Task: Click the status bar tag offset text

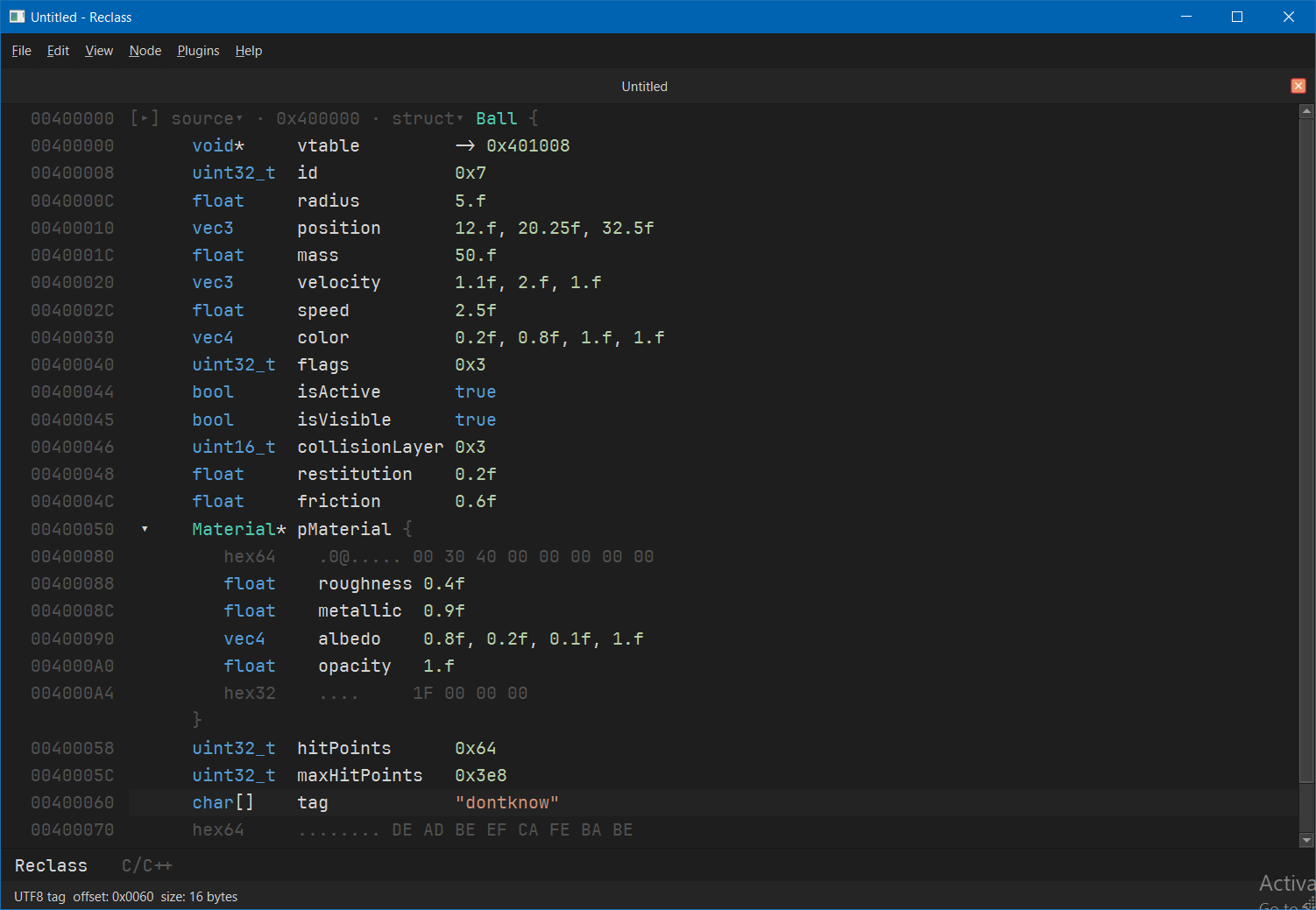Action: tap(126, 897)
